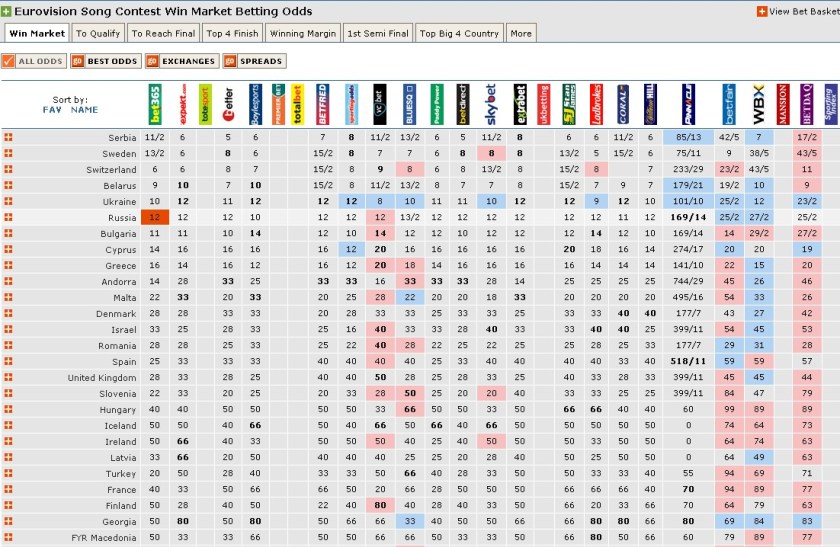840x547 pixels.
Task: Click the Coral bookmaker logo
Action: click(x=622, y=104)
